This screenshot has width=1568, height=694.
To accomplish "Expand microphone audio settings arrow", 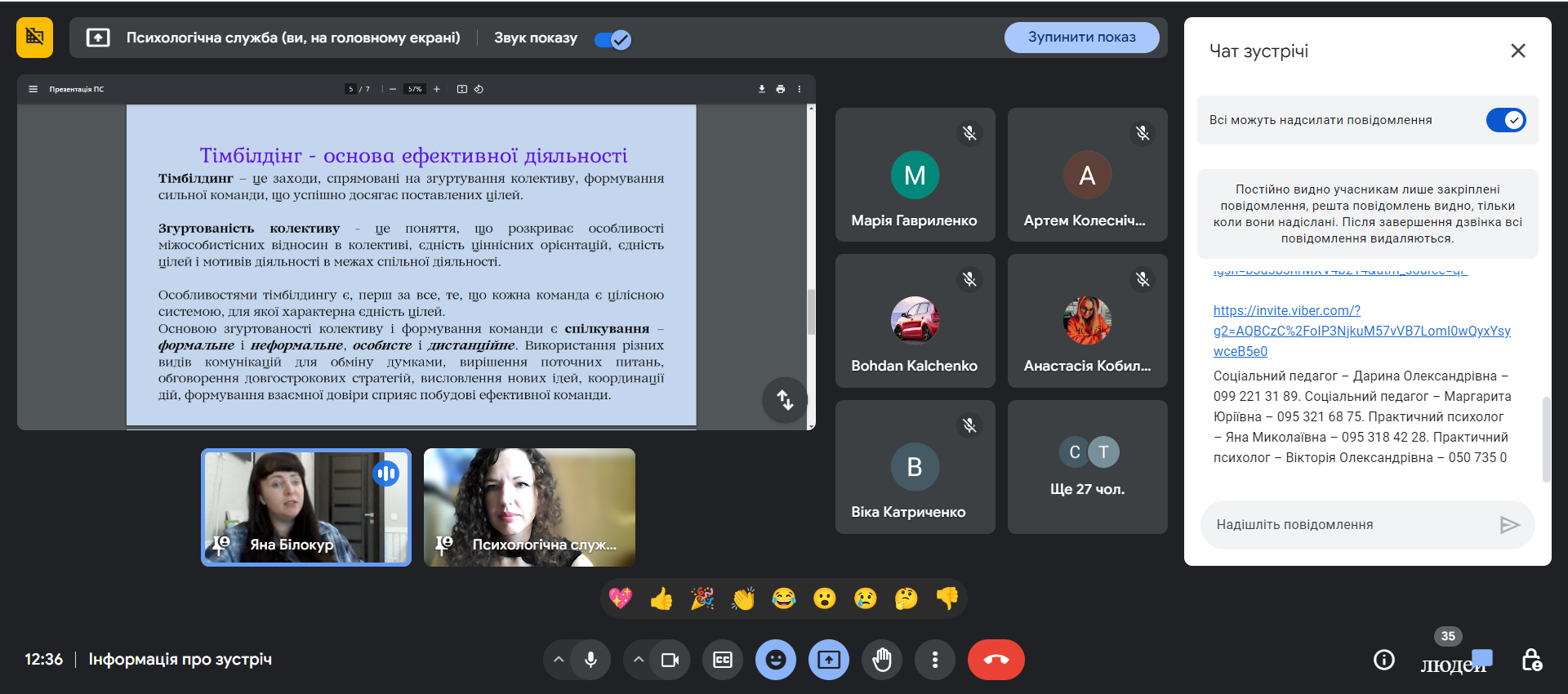I will tap(559, 660).
